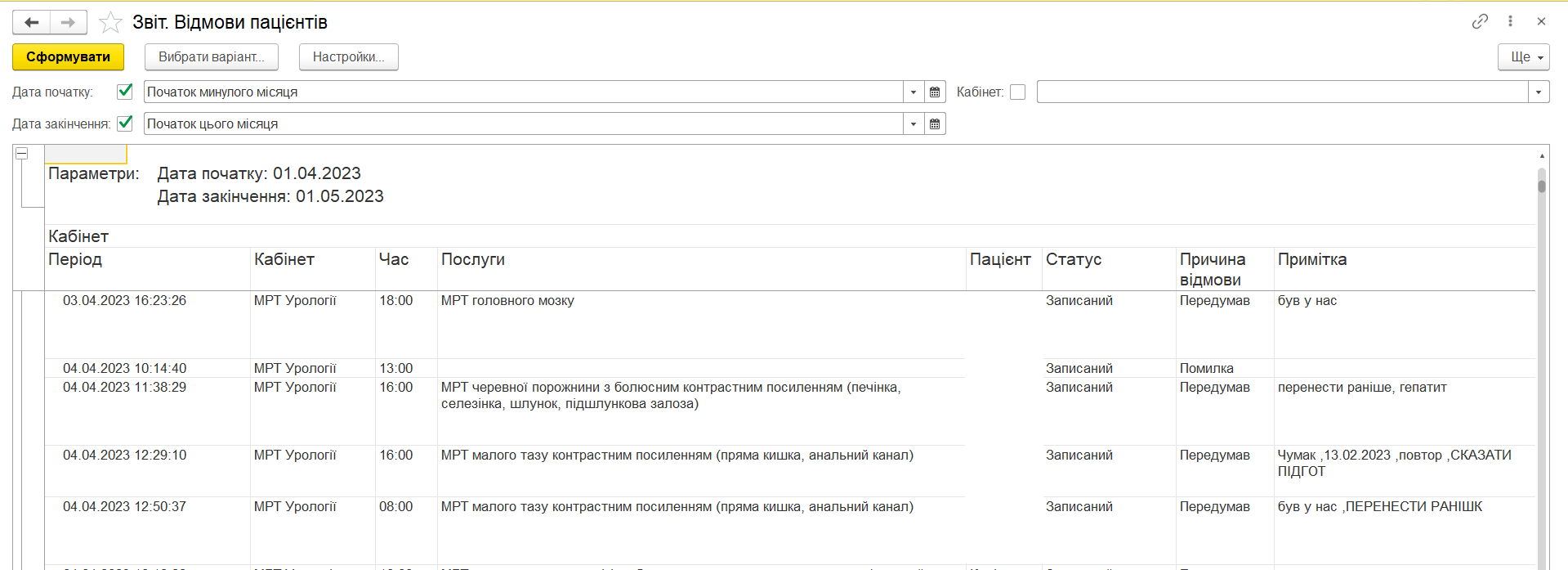The height and width of the screenshot is (570, 1568).
Task: Open calendar picker for Дата закінчення
Action: tap(935, 123)
